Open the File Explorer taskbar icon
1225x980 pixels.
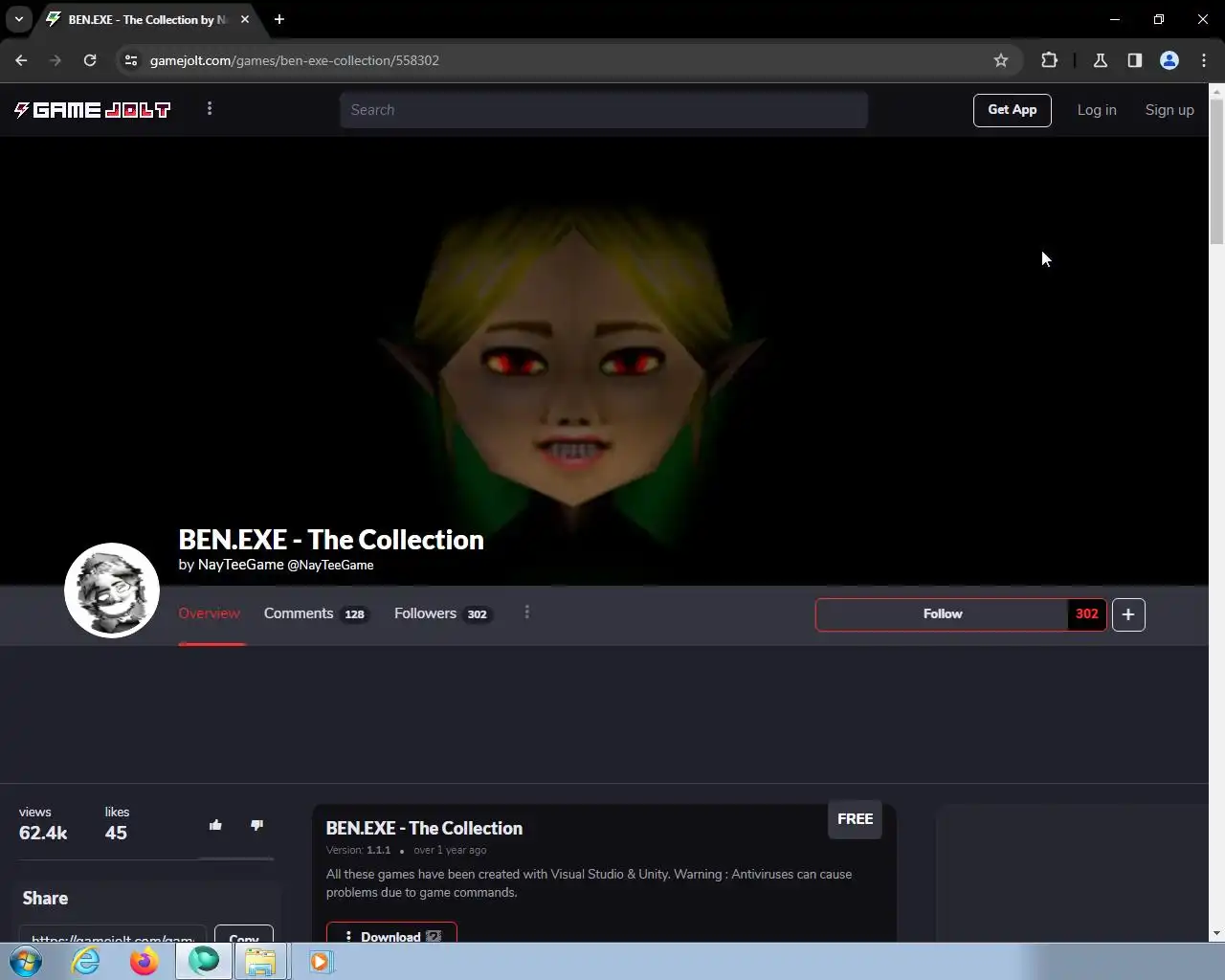[260, 961]
